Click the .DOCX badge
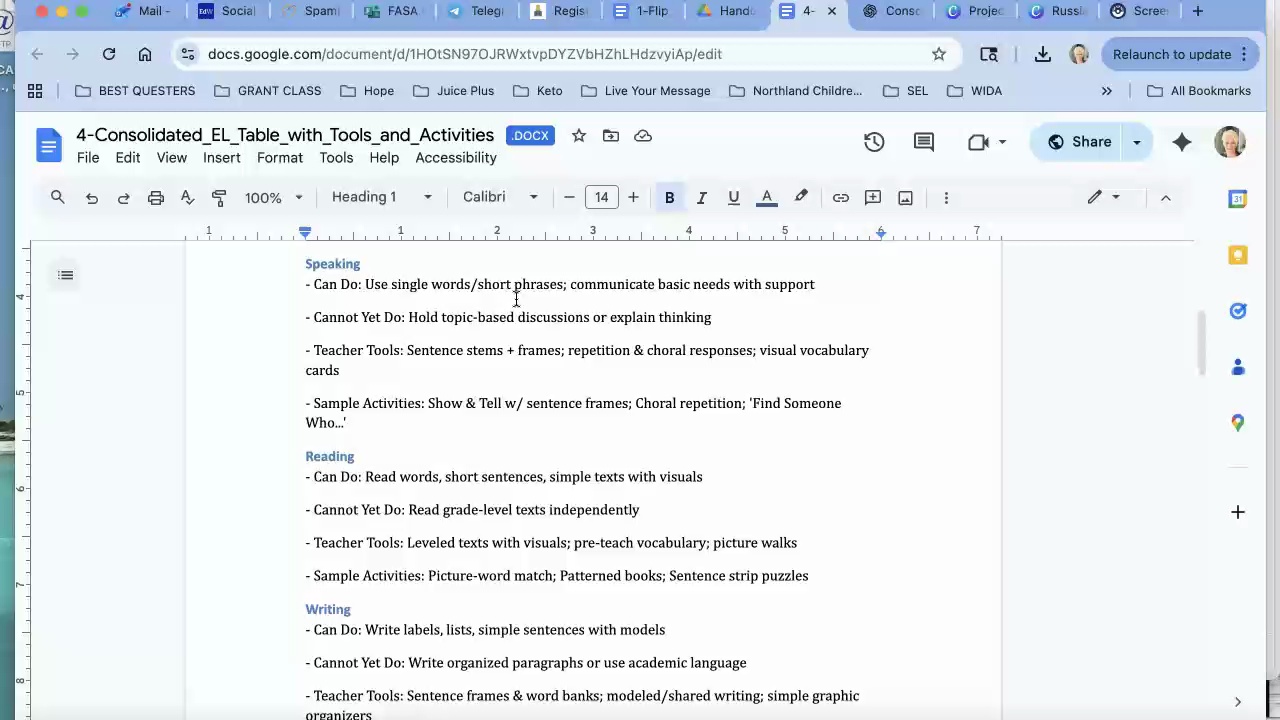Image resolution: width=1280 pixels, height=720 pixels. [x=531, y=136]
